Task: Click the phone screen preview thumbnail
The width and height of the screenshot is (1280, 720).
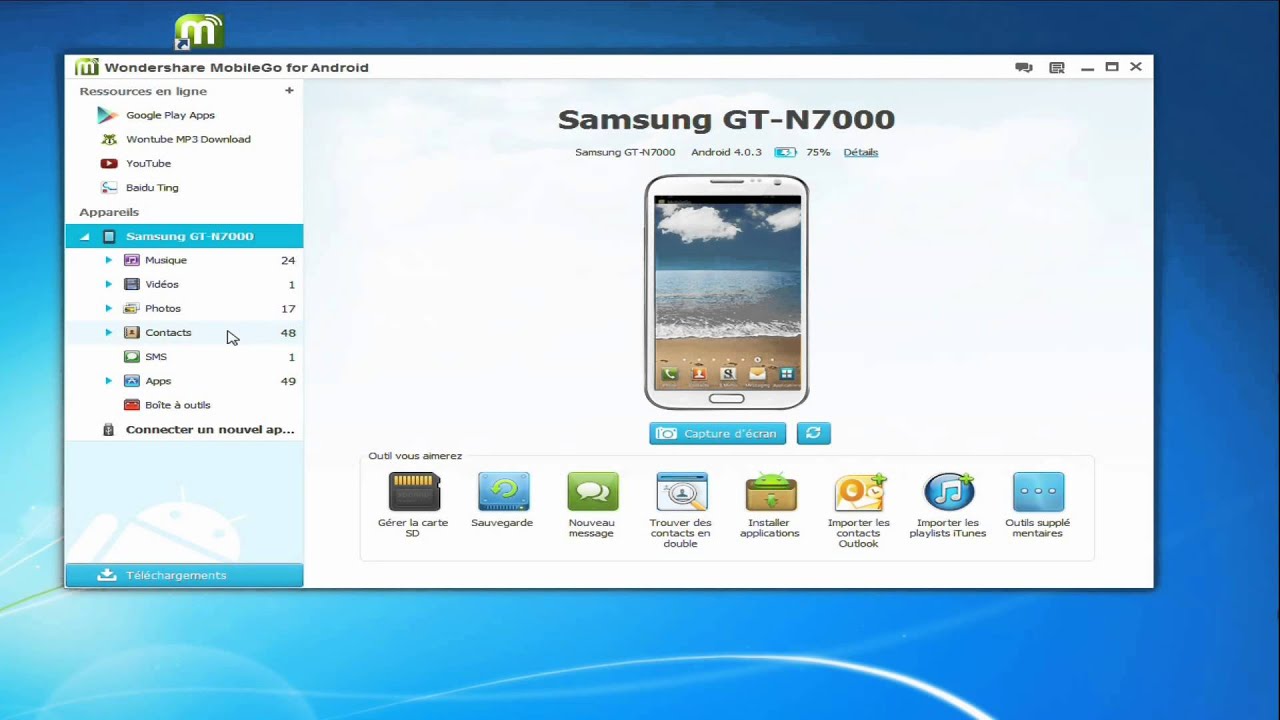Action: pyautogui.click(x=727, y=292)
